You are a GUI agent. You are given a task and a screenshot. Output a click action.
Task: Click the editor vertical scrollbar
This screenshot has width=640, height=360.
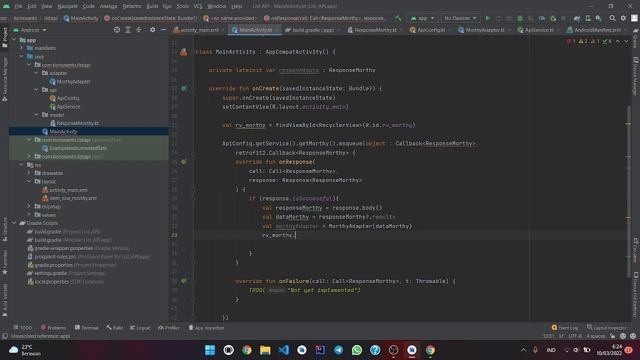[628, 192]
